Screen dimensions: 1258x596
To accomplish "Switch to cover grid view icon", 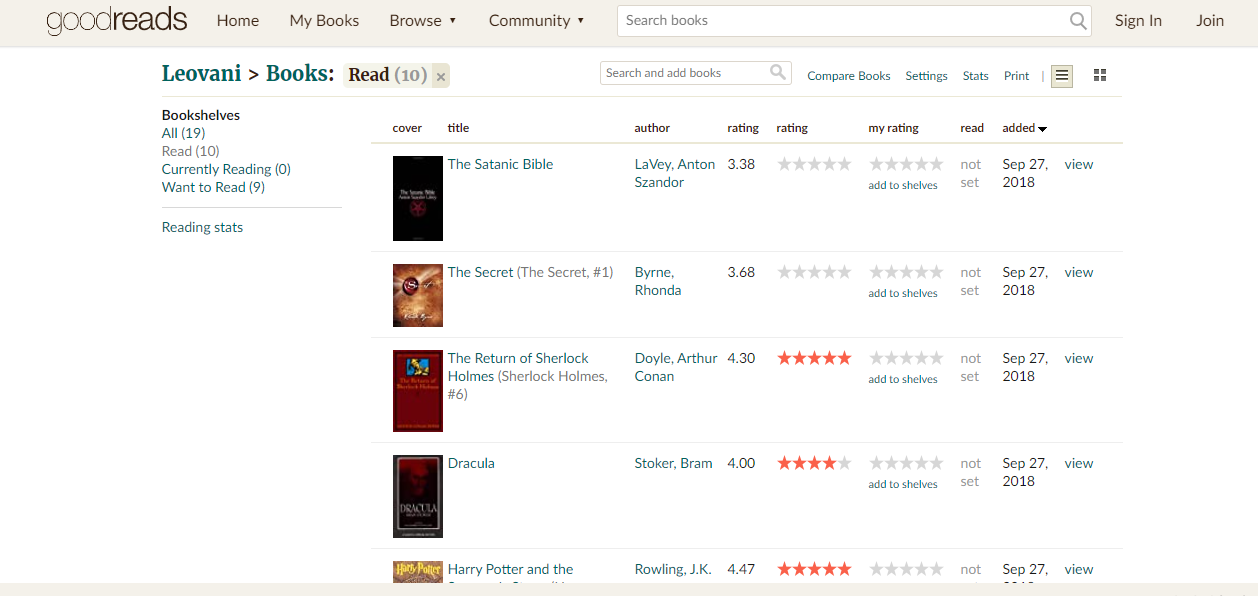I will 1100,76.
